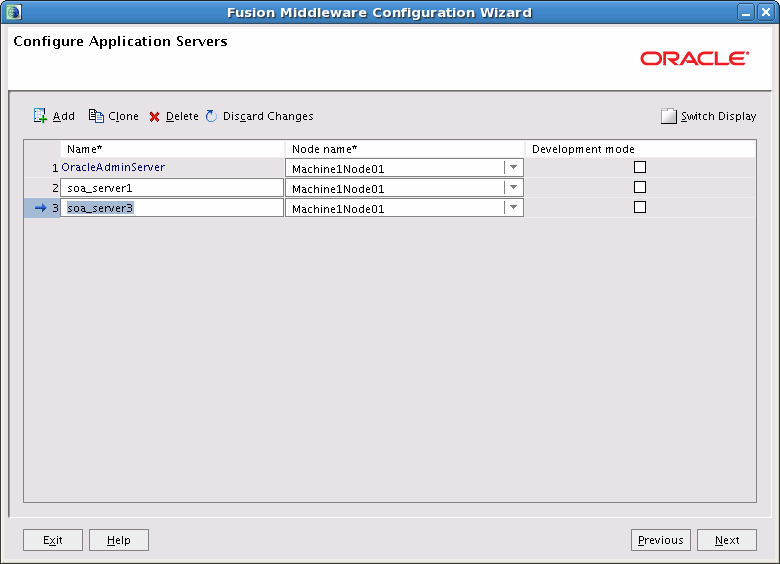Click the Switch Display icon

pos(669,116)
